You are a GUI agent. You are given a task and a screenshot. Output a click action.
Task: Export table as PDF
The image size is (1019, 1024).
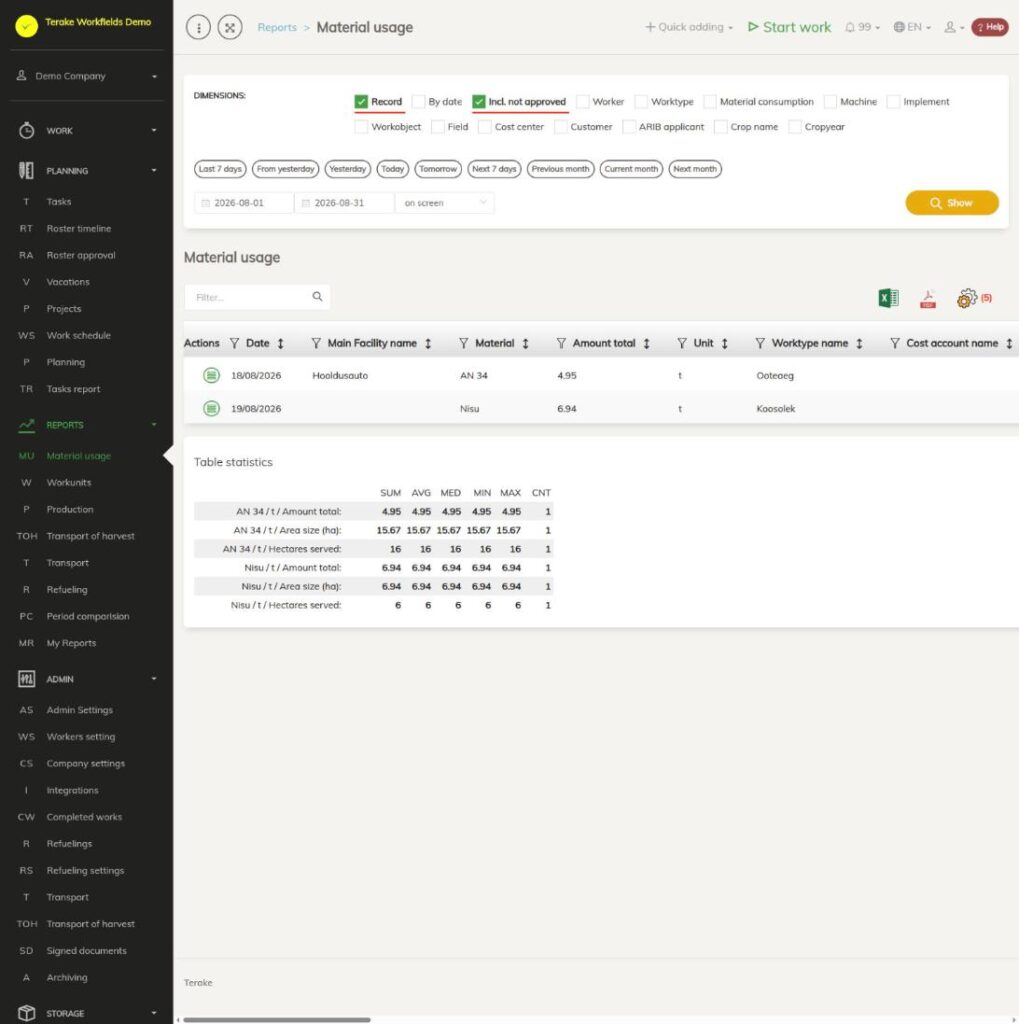coord(928,298)
